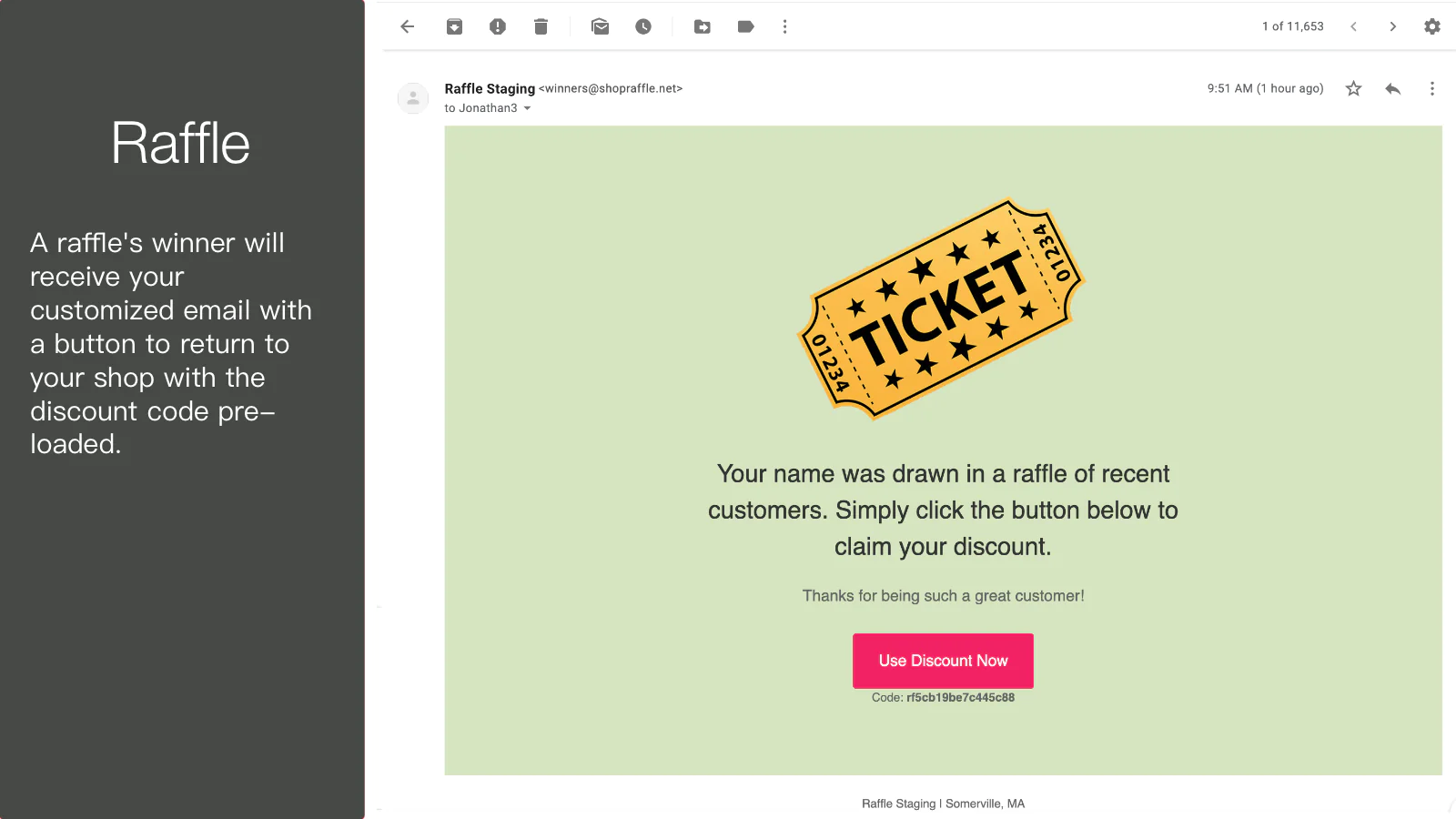Click the sender profile avatar

click(413, 97)
